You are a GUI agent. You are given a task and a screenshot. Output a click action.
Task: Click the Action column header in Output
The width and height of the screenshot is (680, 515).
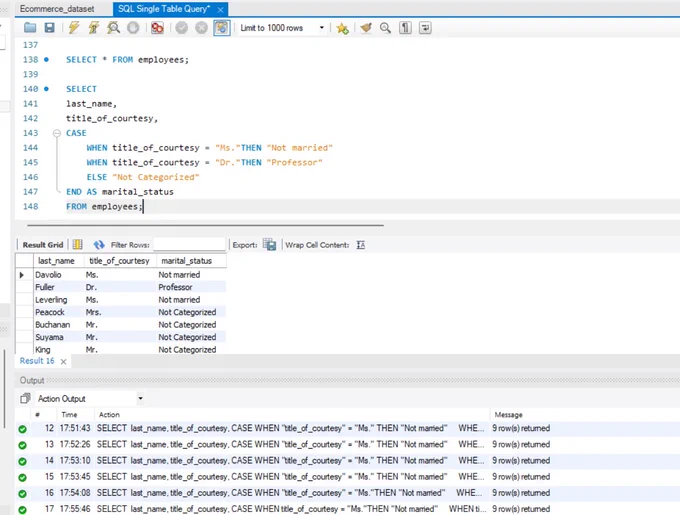click(x=109, y=415)
